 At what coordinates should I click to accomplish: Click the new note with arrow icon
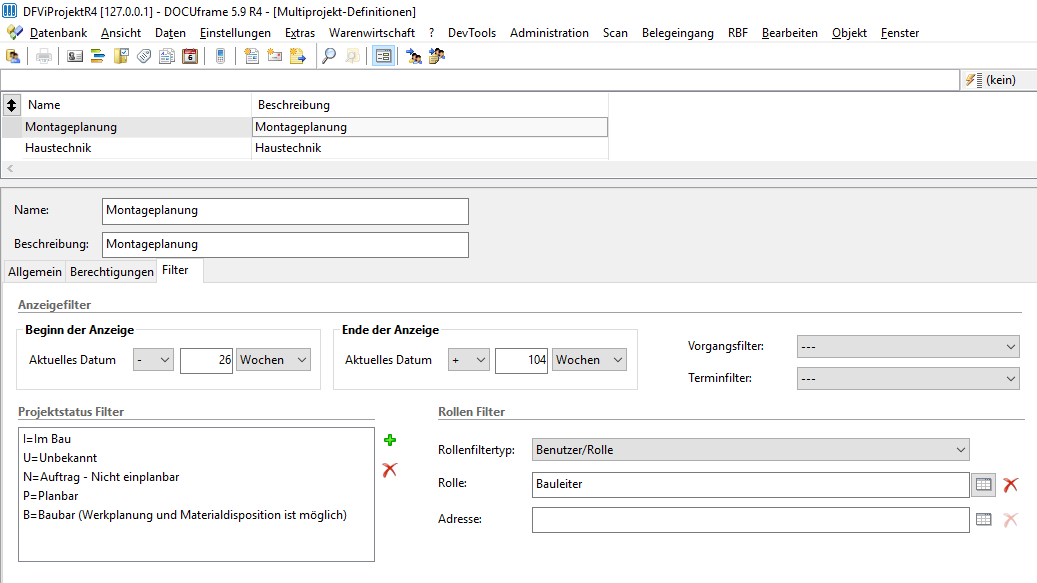298,56
